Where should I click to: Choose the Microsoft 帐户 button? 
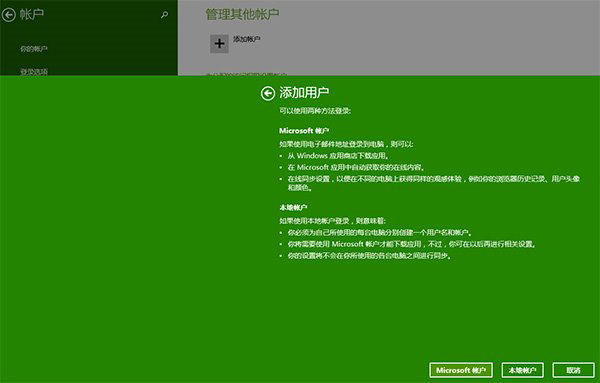pos(461,370)
